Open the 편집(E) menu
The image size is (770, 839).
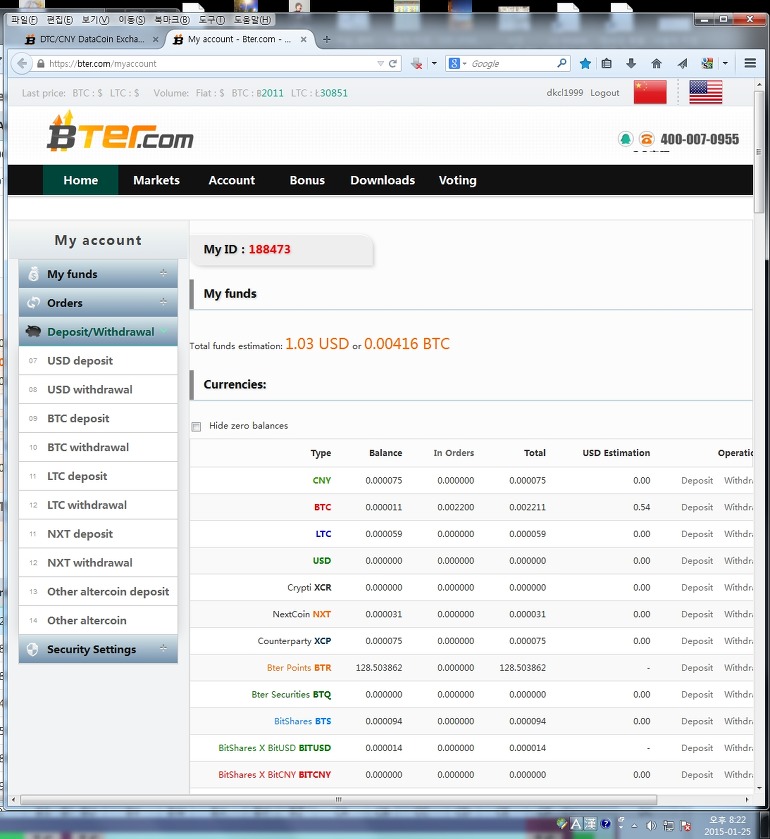[x=59, y=20]
